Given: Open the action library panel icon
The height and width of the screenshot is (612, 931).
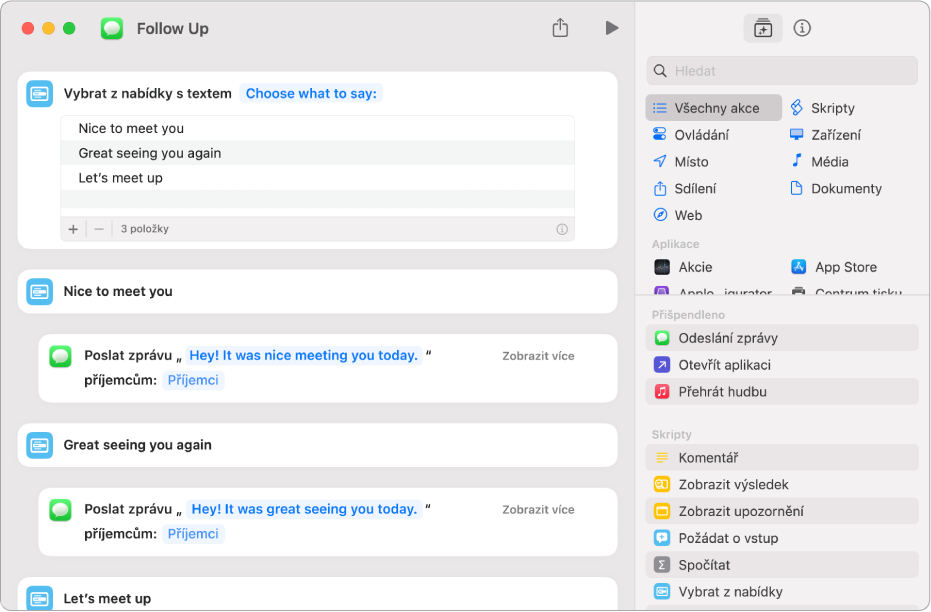Looking at the screenshot, I should (763, 28).
